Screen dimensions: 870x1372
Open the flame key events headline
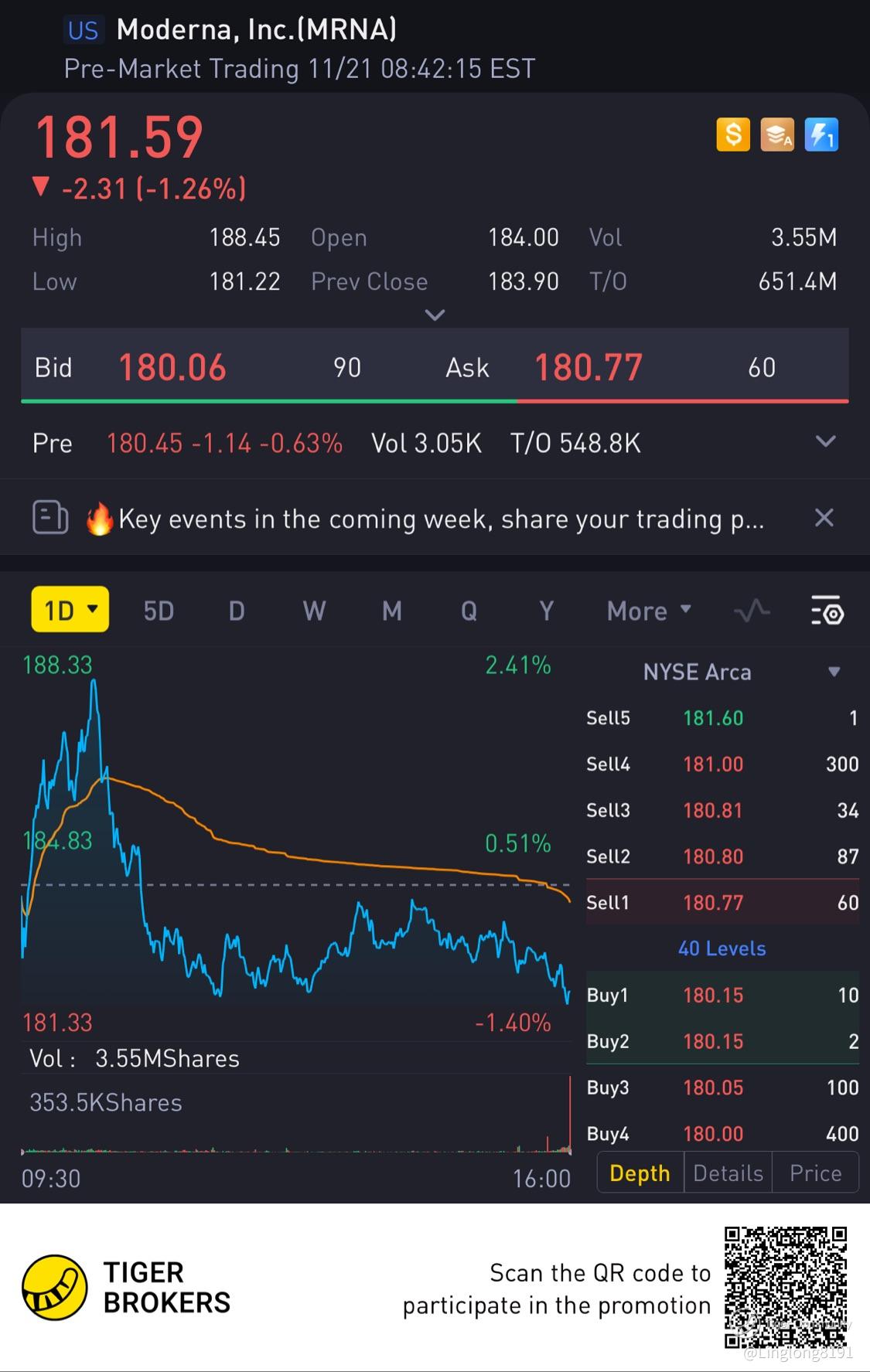(425, 519)
